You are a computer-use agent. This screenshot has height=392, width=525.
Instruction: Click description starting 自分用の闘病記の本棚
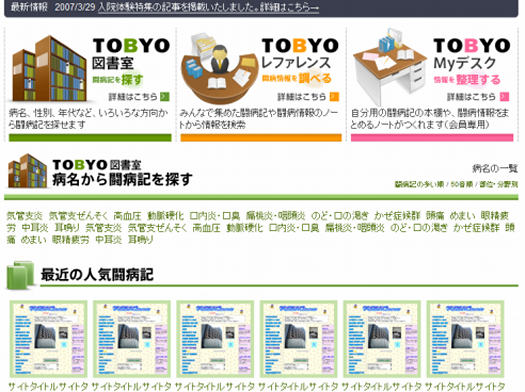(x=430, y=119)
